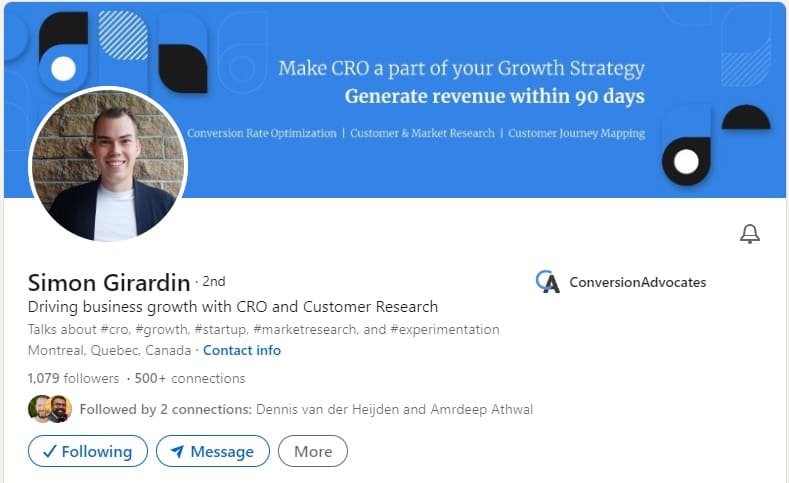
Task: Click the 2nd degree connection badge
Action: click(x=213, y=282)
